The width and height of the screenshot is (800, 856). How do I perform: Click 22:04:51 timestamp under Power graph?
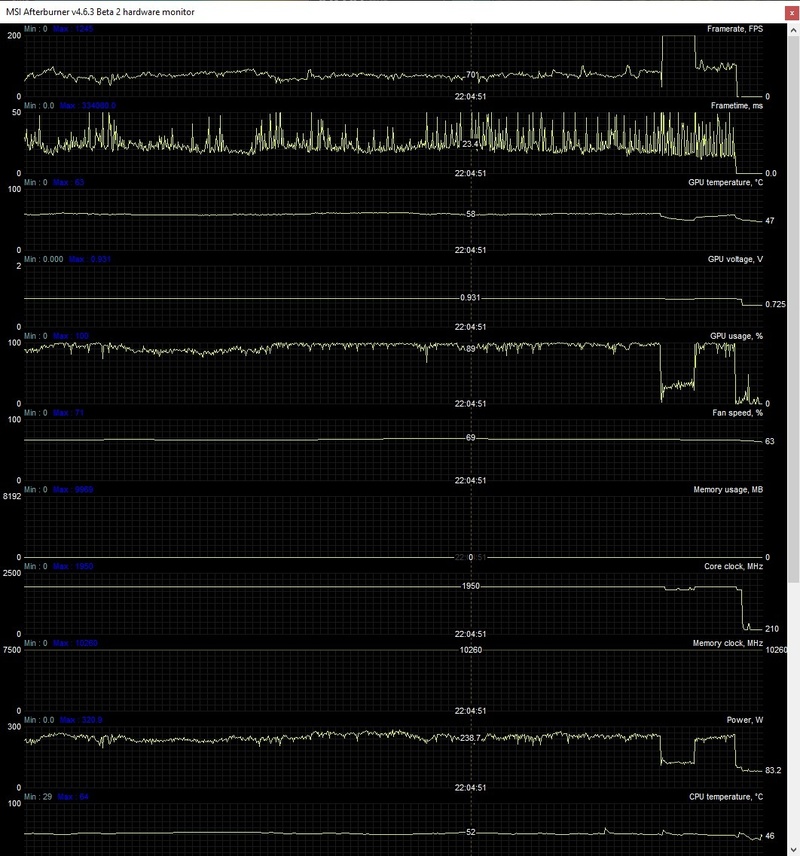pyautogui.click(x=470, y=788)
